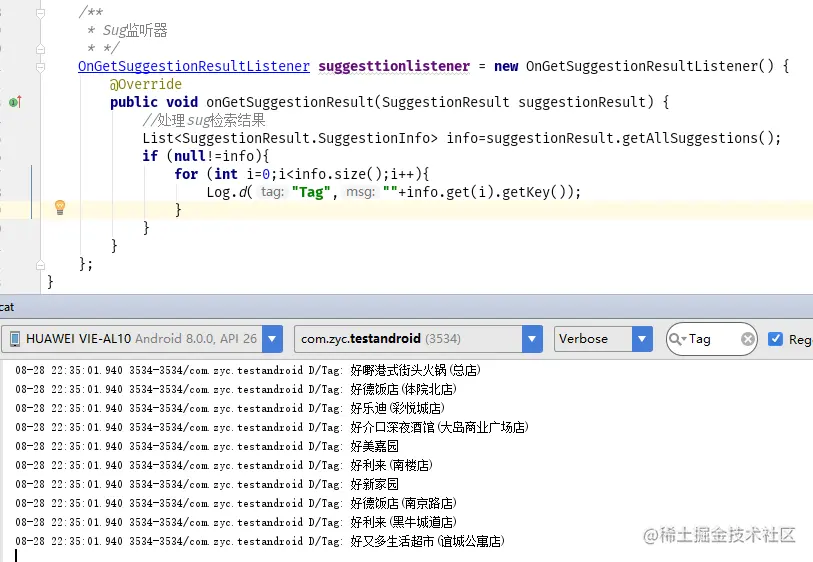Viewport: 813px width, 562px height.
Task: Toggle the Regex checkbox
Action: tap(775, 339)
